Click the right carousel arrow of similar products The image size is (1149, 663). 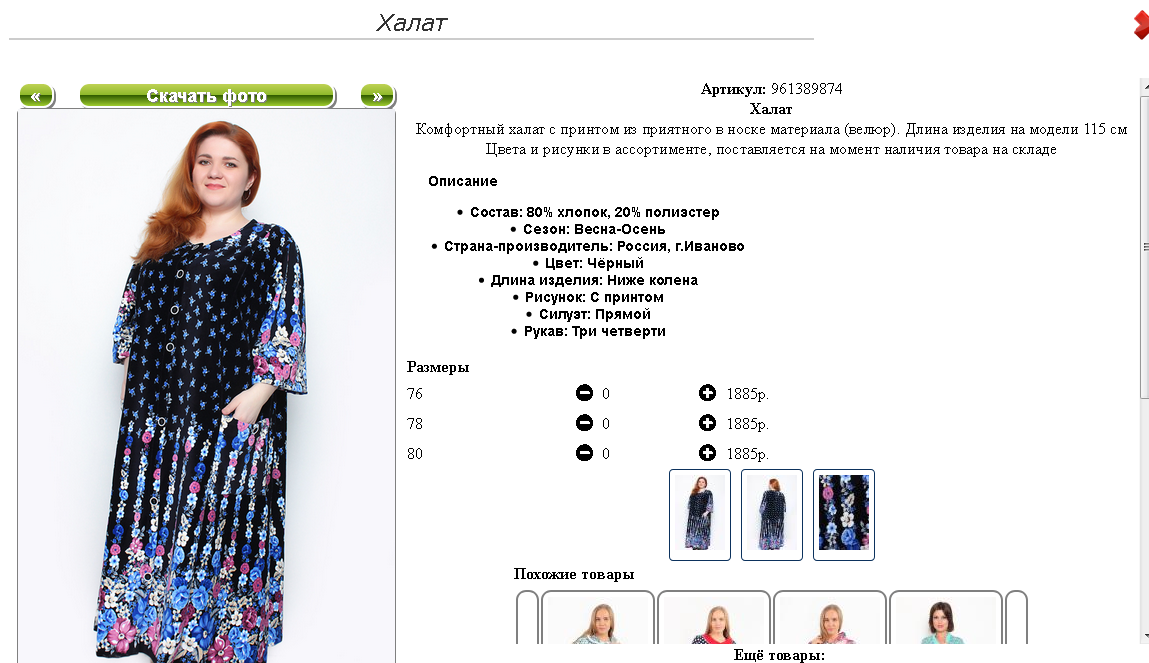coord(1016,618)
